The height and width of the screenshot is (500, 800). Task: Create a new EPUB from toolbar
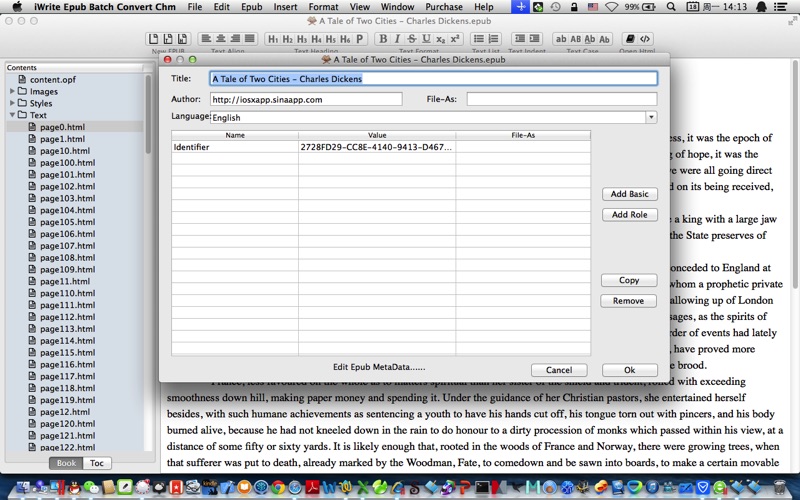(x=153, y=39)
